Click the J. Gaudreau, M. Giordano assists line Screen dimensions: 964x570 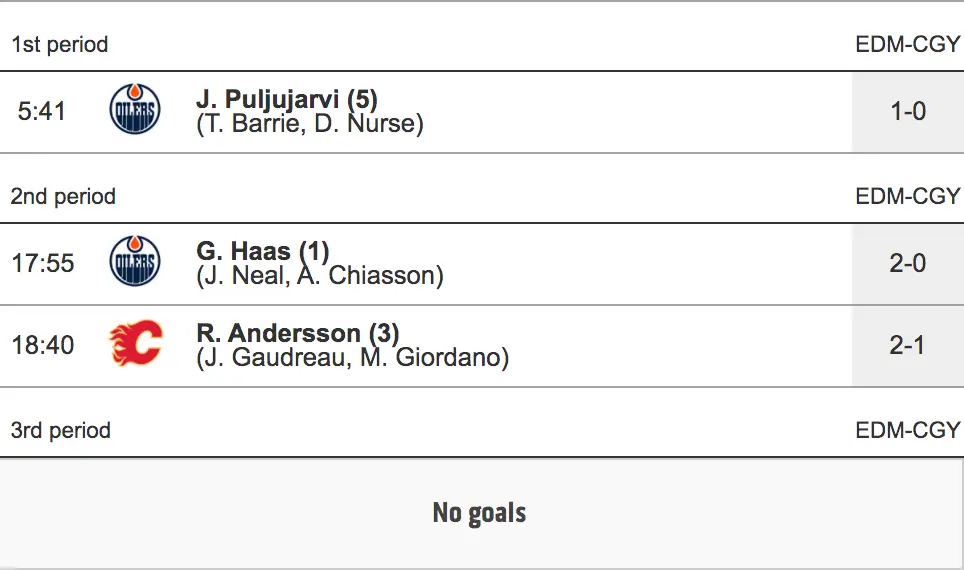pos(353,358)
